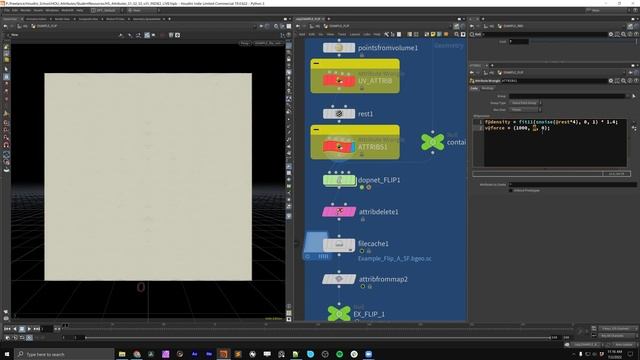Image resolution: width=640 pixels, height=360 pixels.
Task: Open the Edit menu in main menu bar
Action: (x=15, y=10)
